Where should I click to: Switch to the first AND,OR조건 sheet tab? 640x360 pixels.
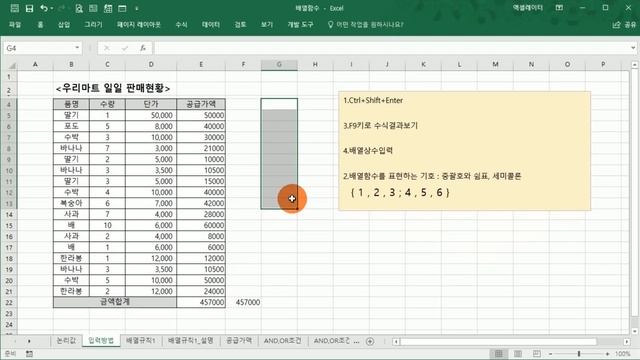click(x=282, y=341)
